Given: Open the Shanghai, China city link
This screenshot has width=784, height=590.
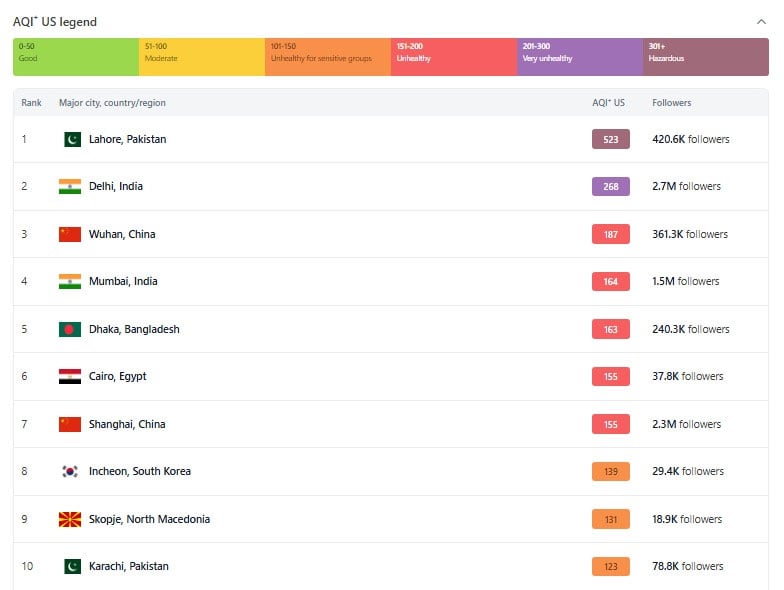Looking at the screenshot, I should click(127, 424).
